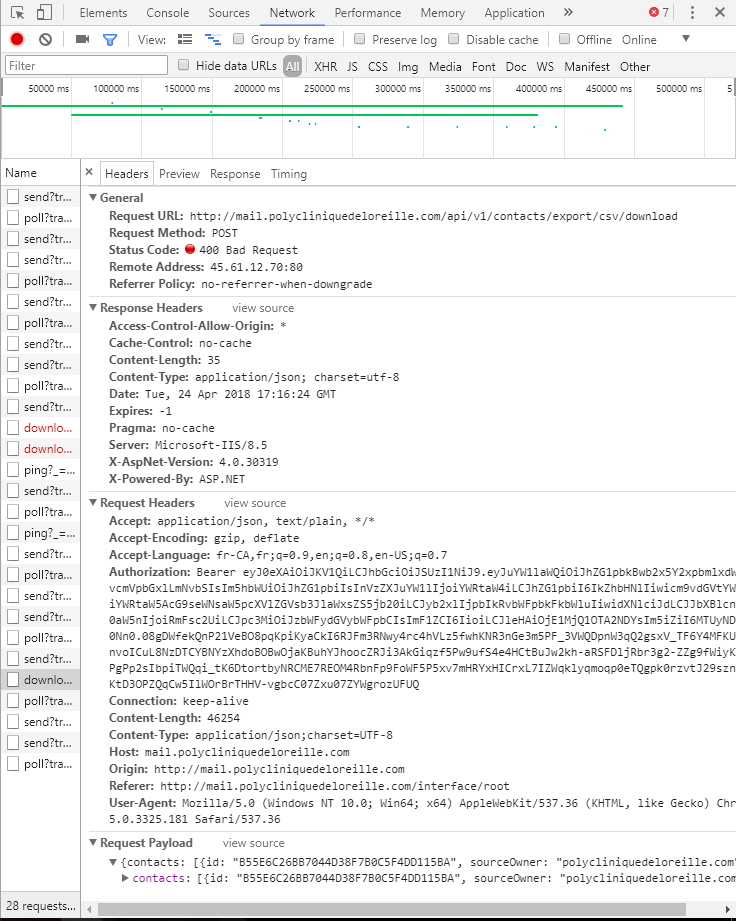Screen dimensions: 736x921
Task: Click the Filter text input field
Action: pos(86,66)
